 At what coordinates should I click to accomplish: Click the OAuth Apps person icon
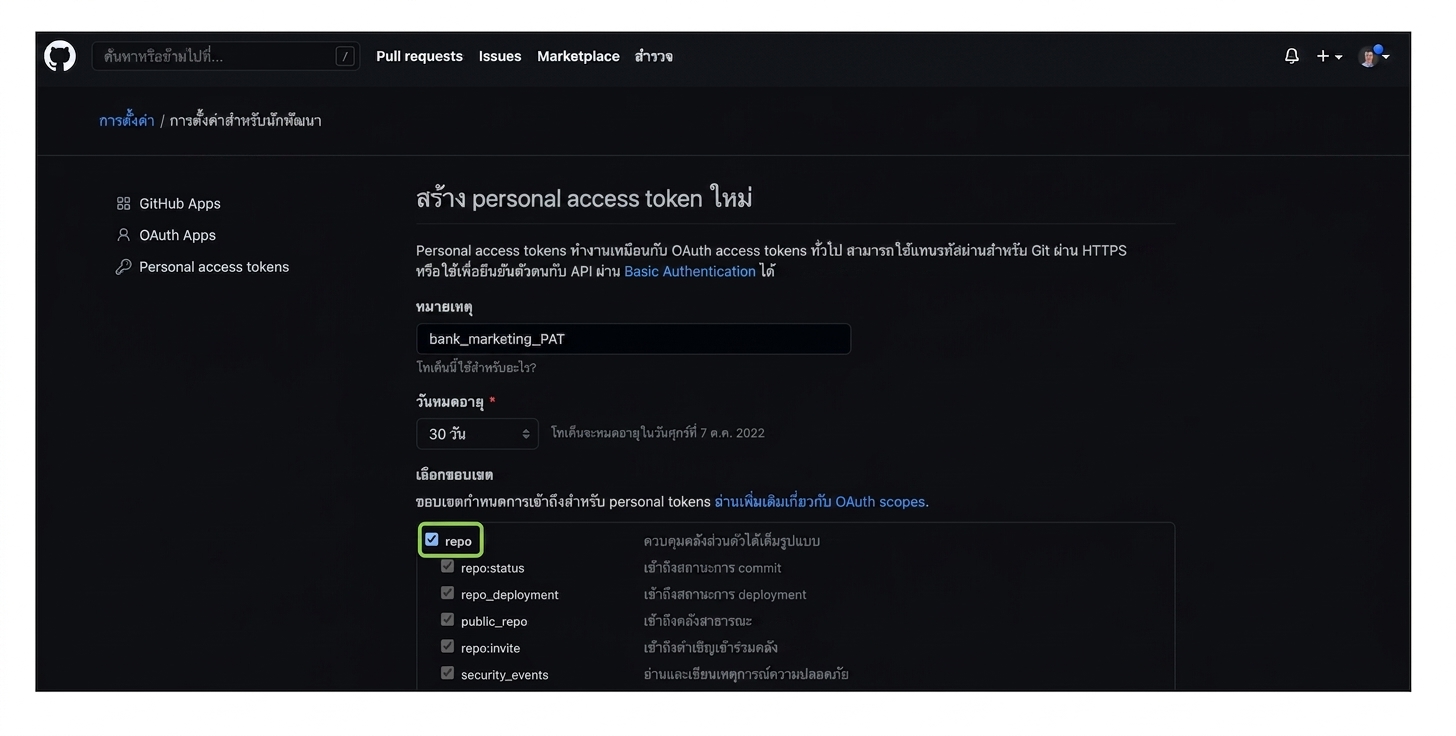124,235
